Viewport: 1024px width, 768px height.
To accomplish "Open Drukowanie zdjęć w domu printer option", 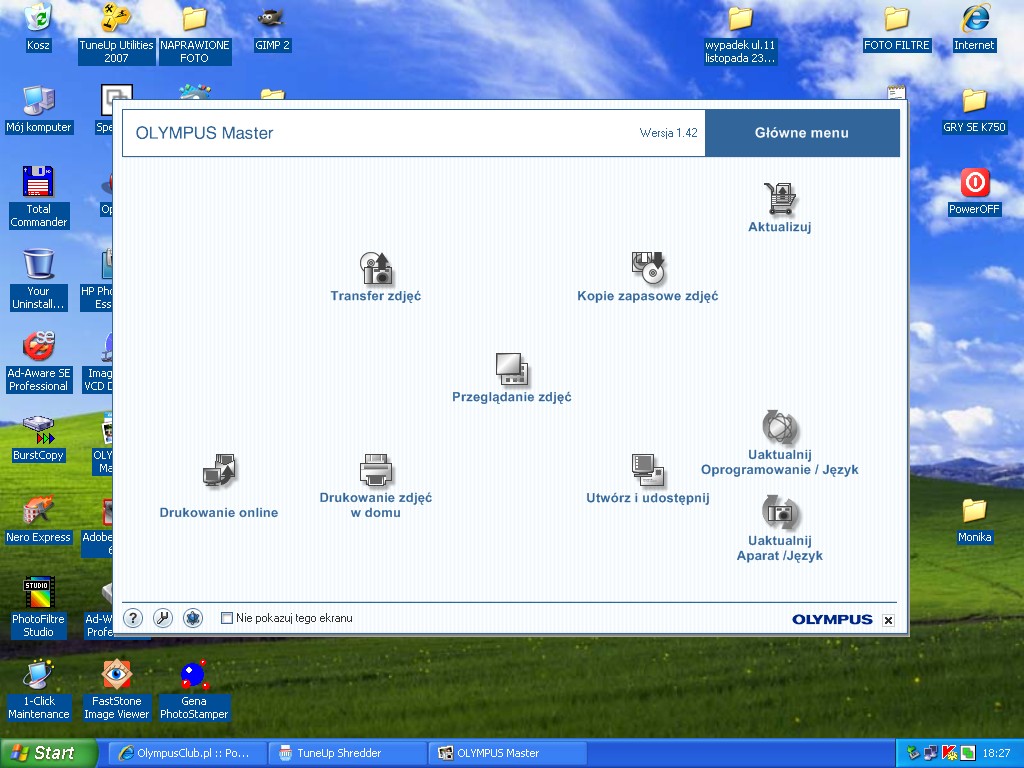I will click(x=376, y=487).
